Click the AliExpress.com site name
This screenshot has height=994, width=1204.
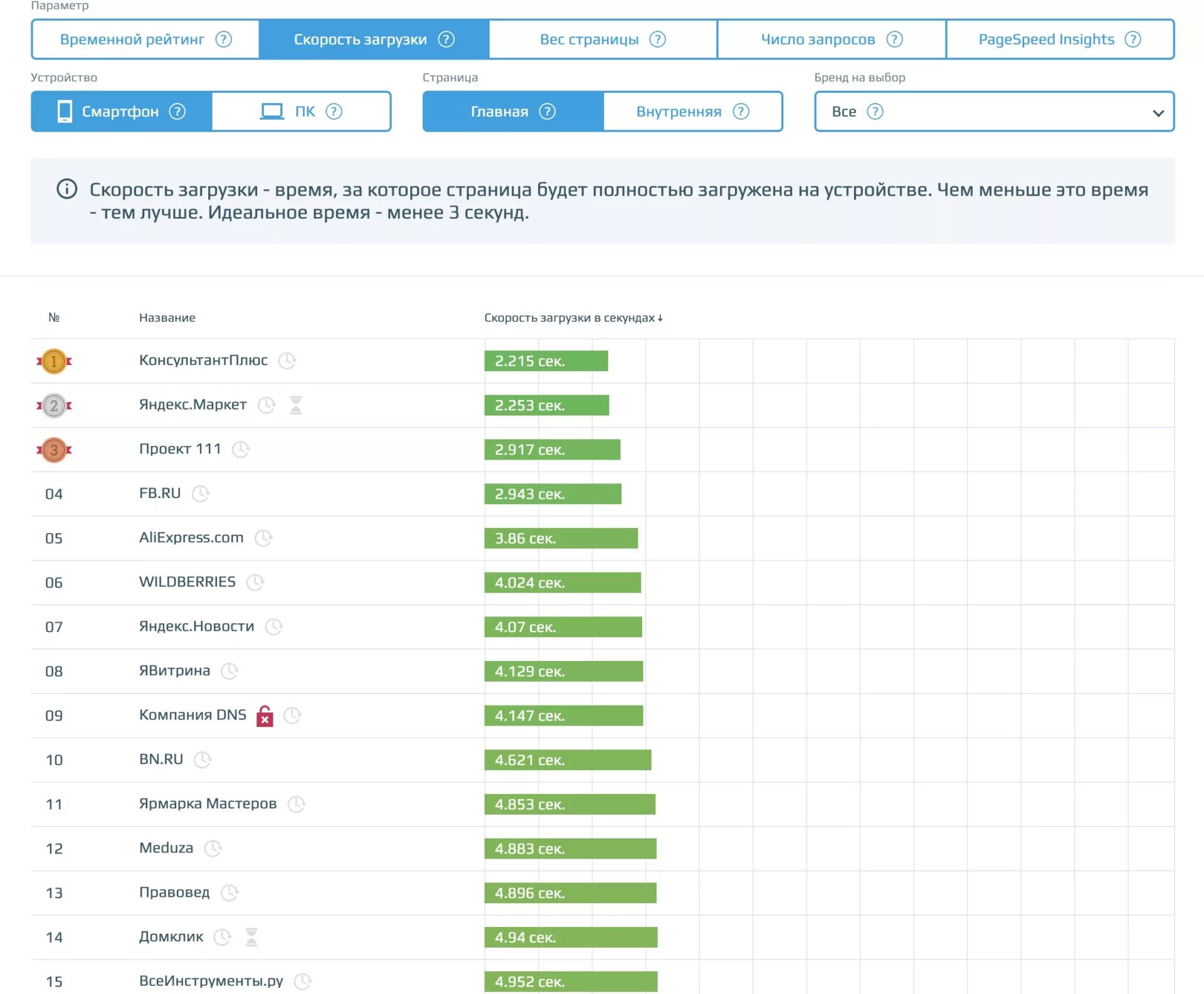[x=191, y=537]
